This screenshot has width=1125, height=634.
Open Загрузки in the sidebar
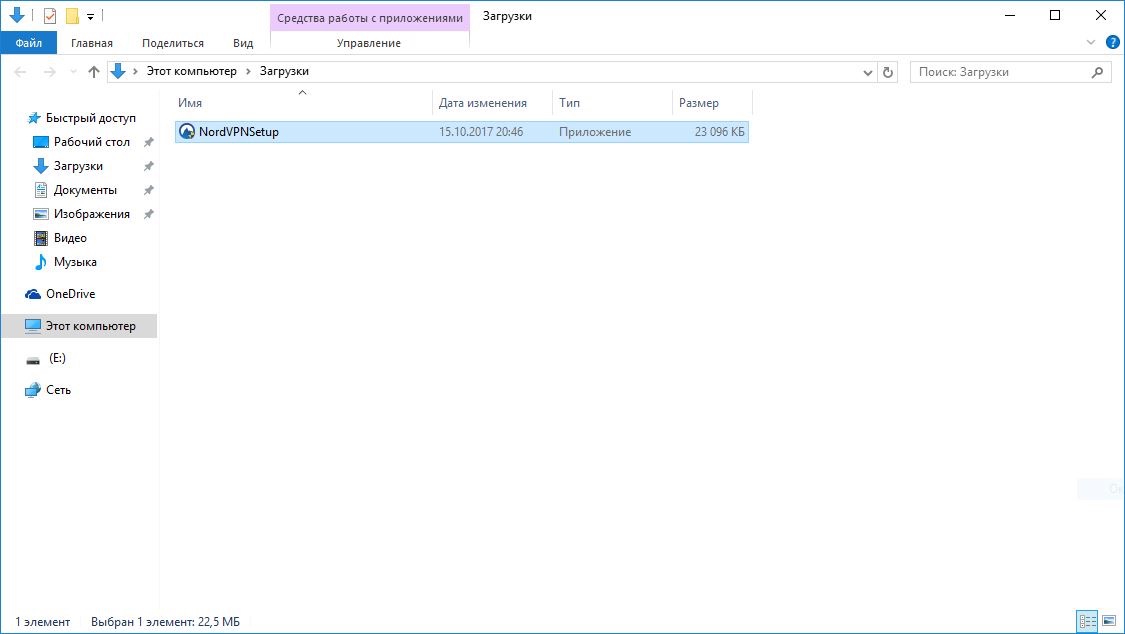(x=78, y=166)
